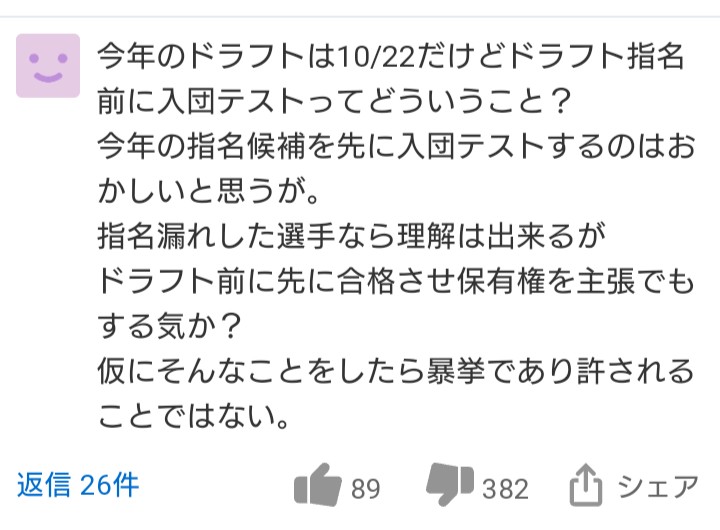Like the comment with thumbs-up icon
Image resolution: width=720 pixels, height=530 pixels.
click(x=318, y=488)
